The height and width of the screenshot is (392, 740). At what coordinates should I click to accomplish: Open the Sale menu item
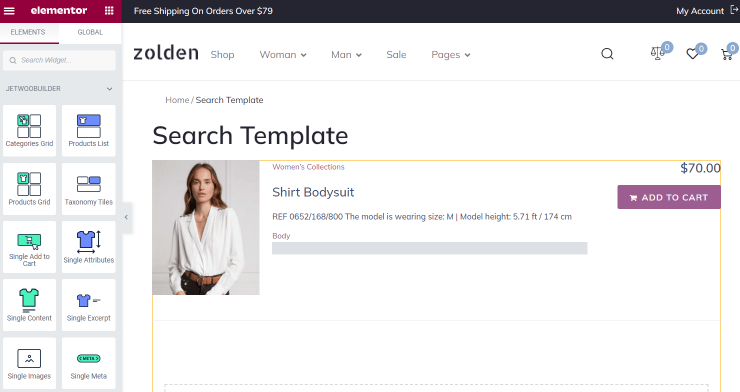396,55
